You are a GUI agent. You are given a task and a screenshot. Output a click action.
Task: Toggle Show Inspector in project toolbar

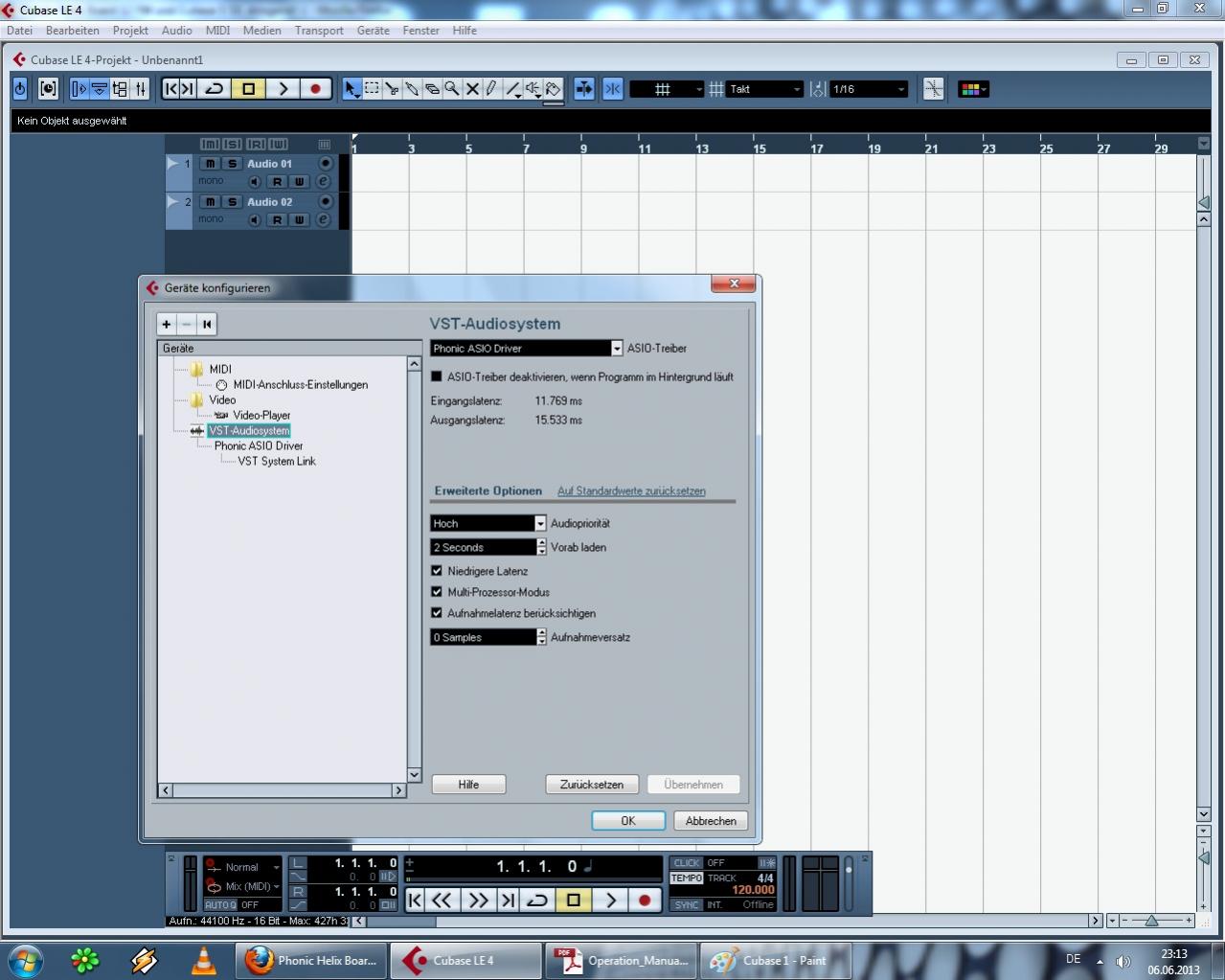point(79,89)
